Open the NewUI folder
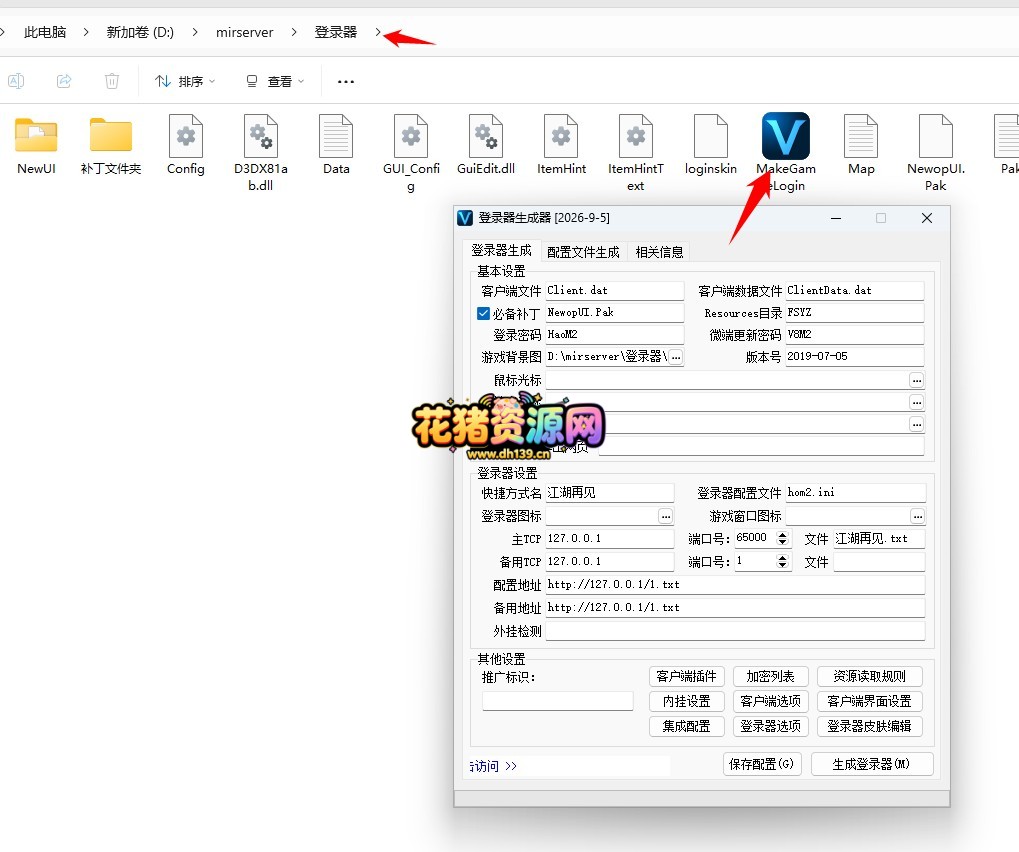 pos(36,146)
